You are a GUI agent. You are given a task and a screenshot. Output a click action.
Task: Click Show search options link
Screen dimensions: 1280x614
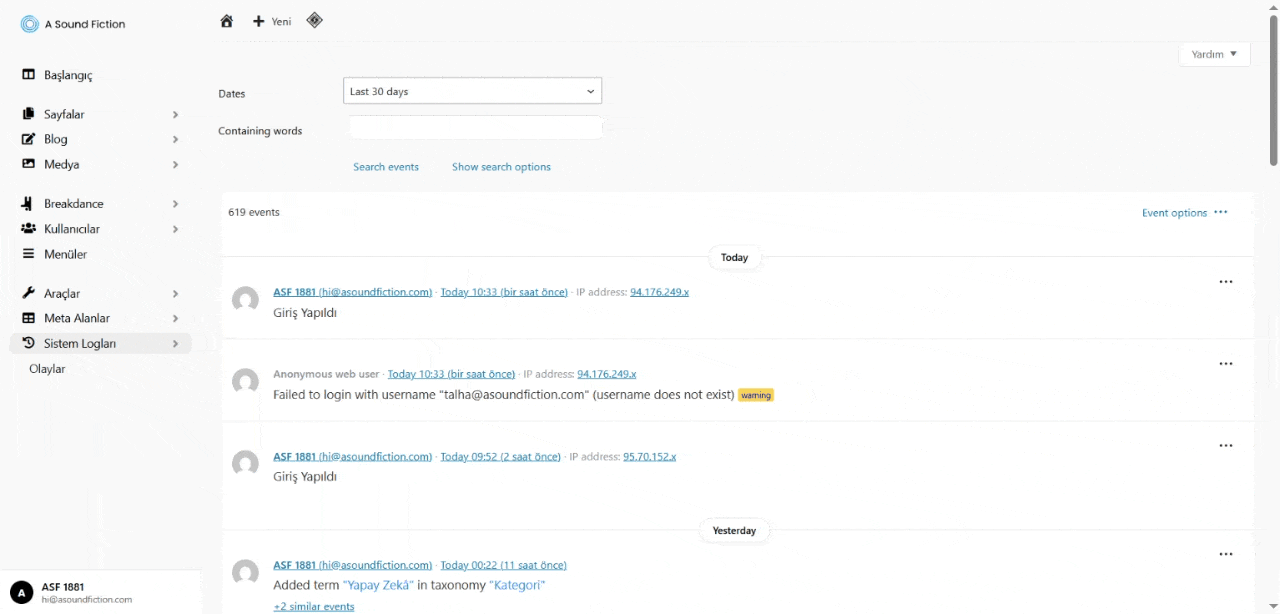501,167
